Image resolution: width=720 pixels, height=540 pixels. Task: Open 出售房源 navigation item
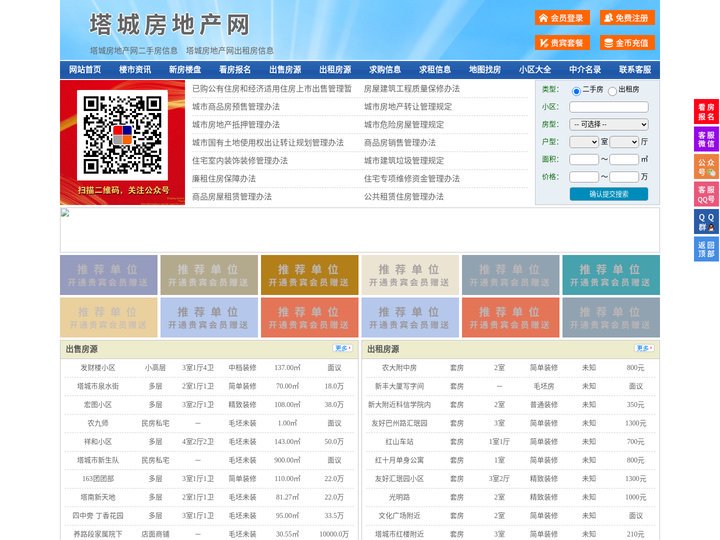tap(285, 70)
